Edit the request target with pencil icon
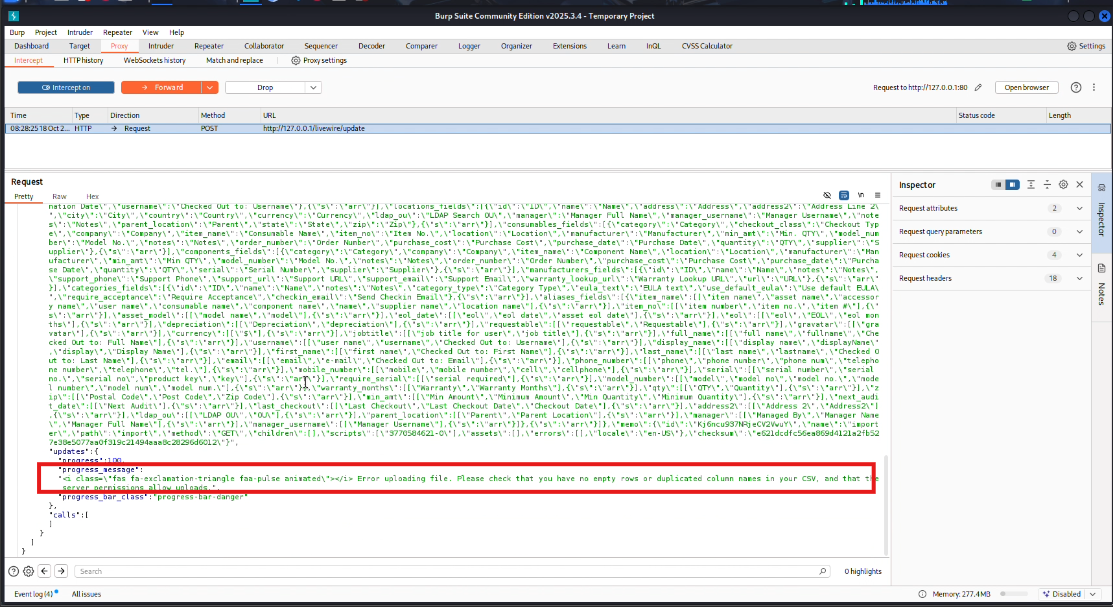 tap(978, 87)
